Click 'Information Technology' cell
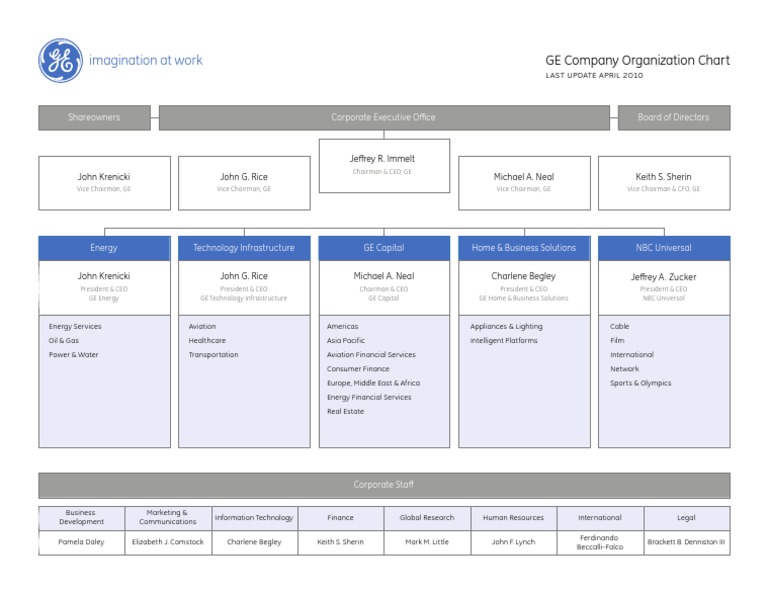This screenshot has width=768, height=594. click(x=255, y=518)
